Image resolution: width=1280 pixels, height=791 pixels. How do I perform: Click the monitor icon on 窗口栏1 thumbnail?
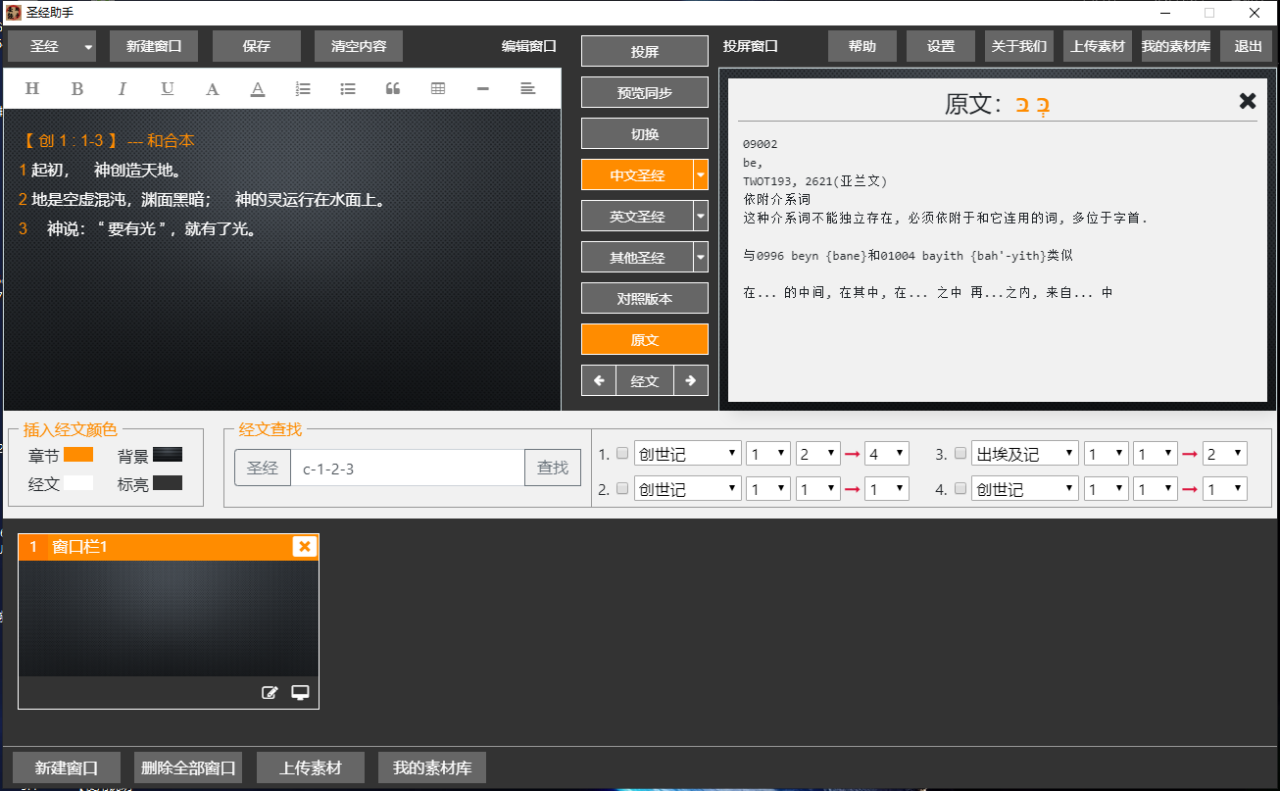(x=300, y=692)
